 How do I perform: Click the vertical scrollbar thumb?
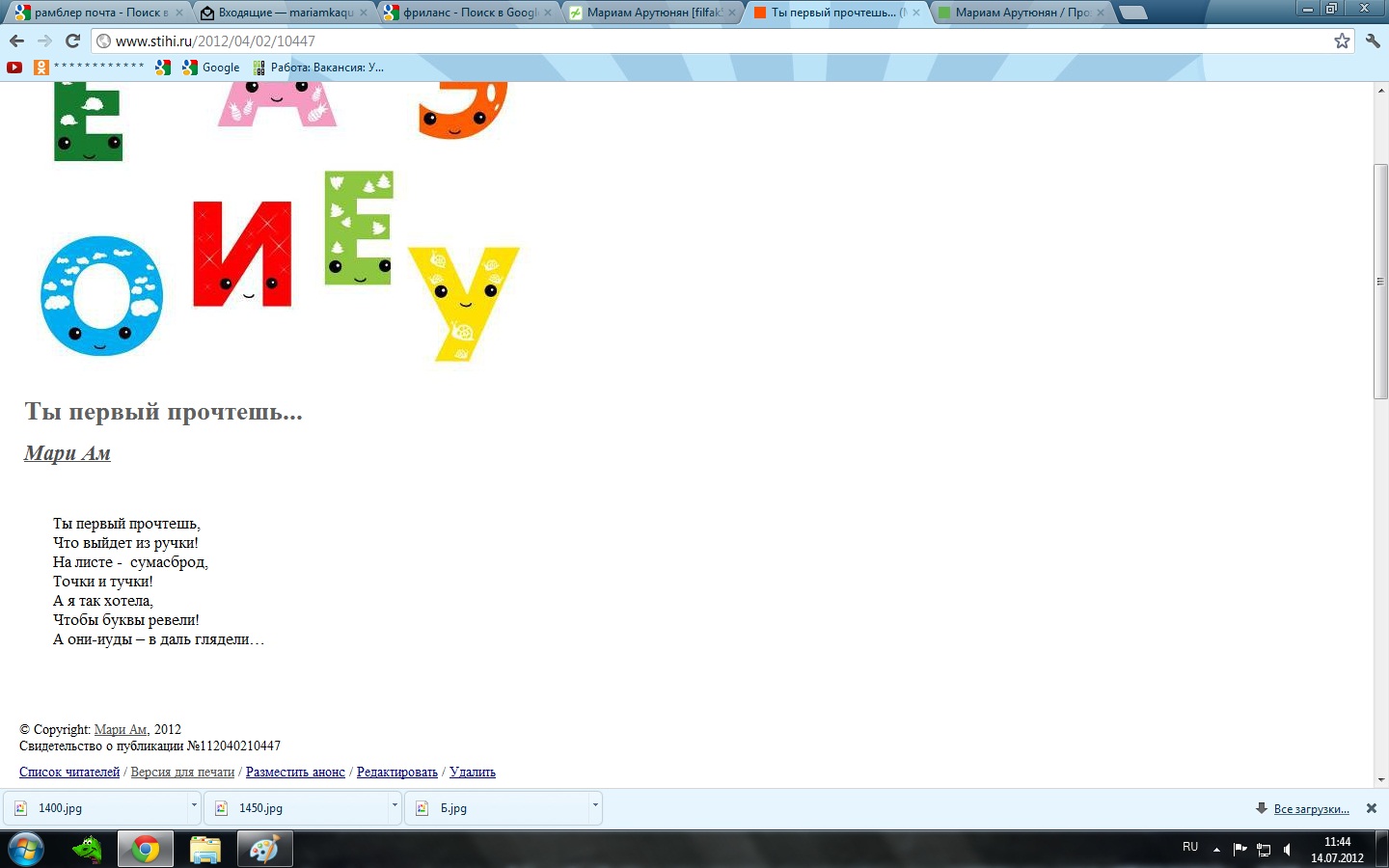pos(1380,282)
